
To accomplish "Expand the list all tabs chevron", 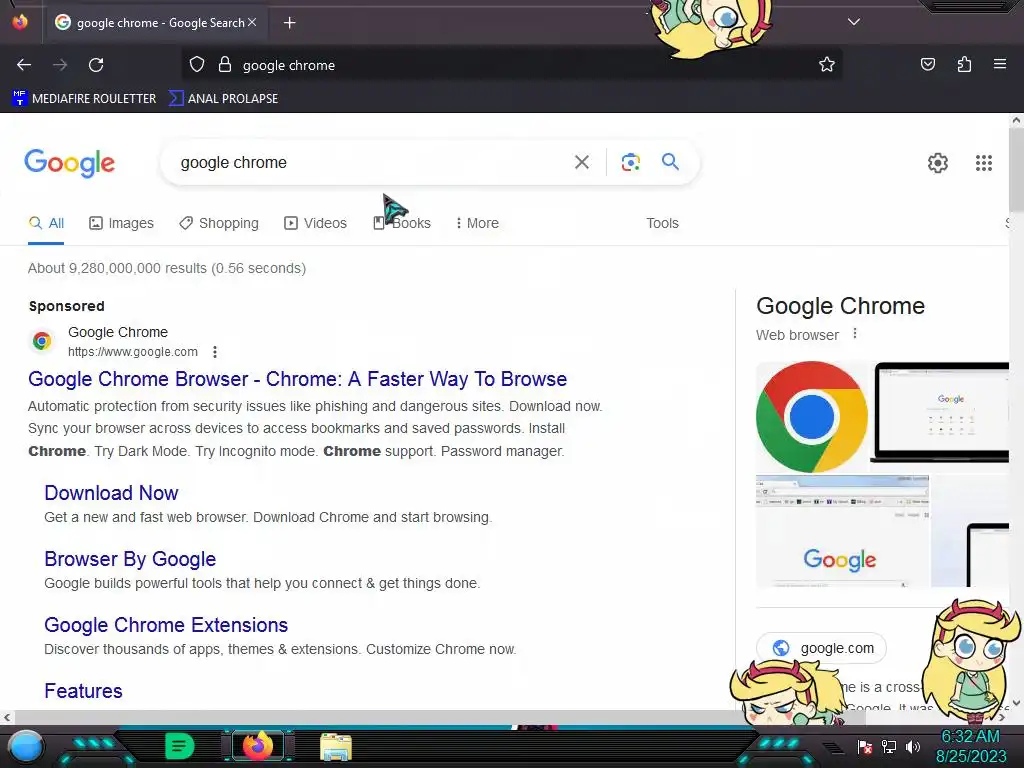I will [x=854, y=22].
